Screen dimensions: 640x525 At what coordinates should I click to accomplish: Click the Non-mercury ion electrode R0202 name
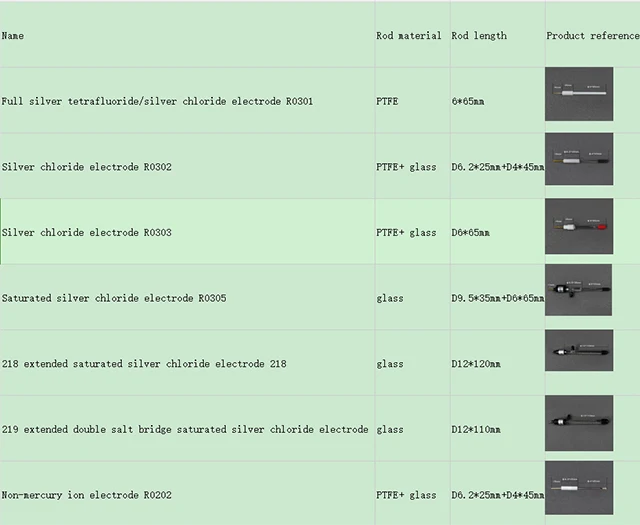101,495
